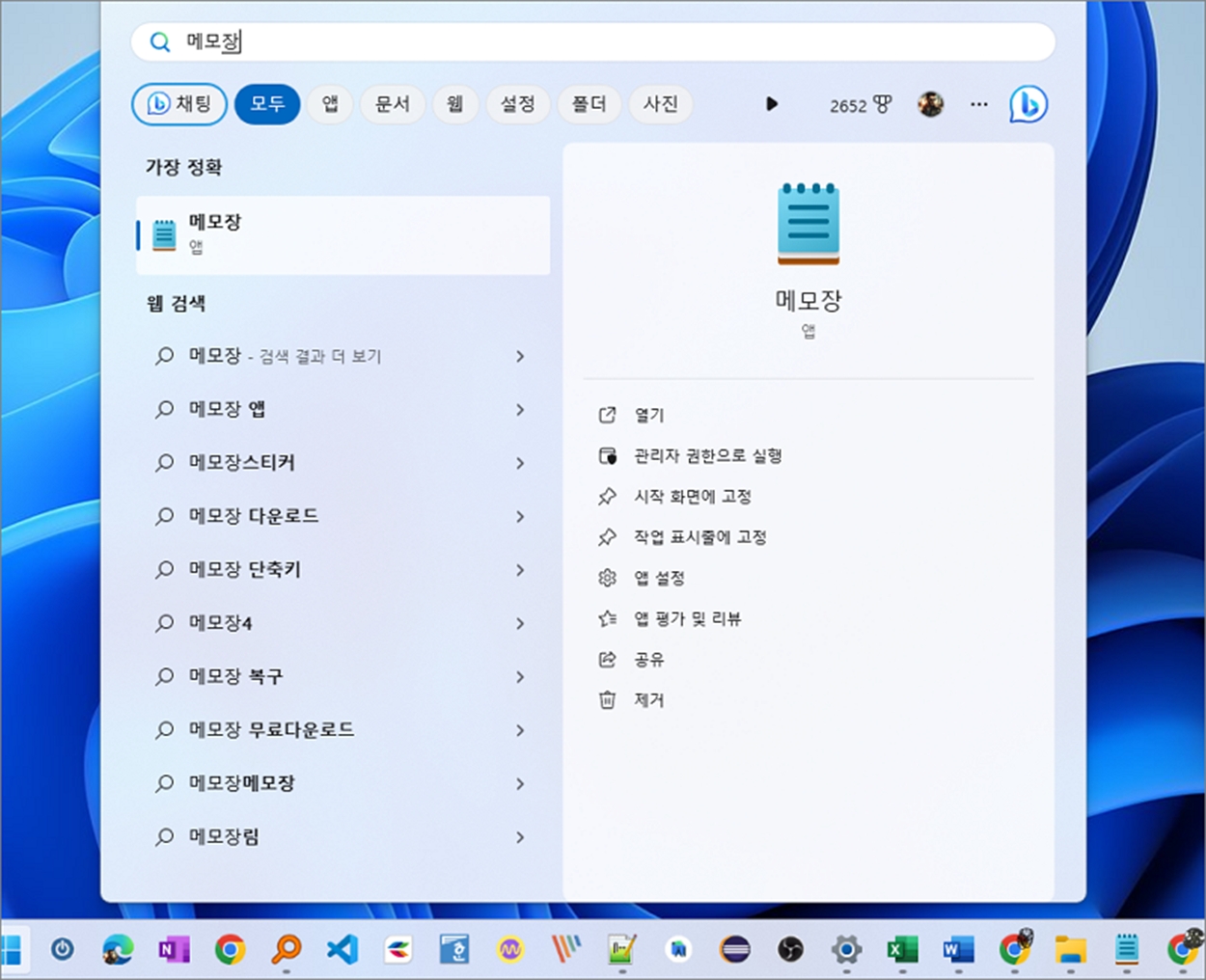Launch Visual Studio Code from taskbar

click(342, 950)
